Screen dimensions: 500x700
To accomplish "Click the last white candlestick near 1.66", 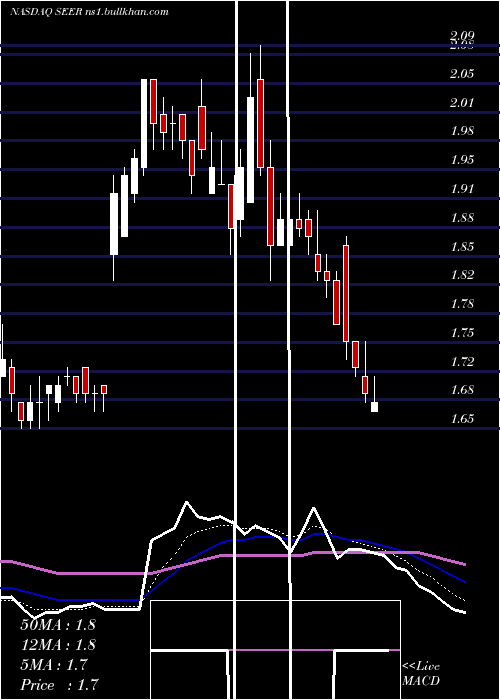I will click(374, 407).
